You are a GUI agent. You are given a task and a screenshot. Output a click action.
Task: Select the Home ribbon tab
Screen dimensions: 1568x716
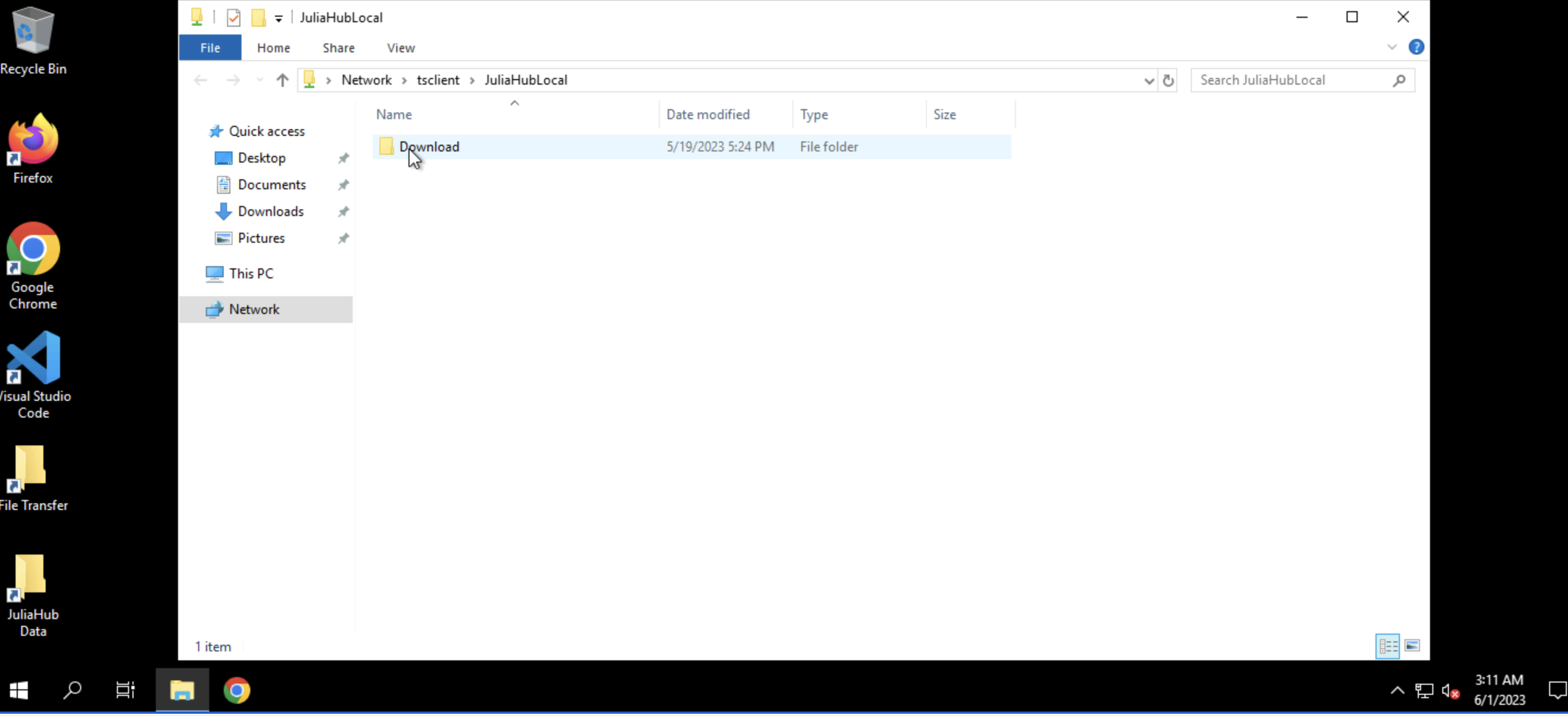pyautogui.click(x=273, y=47)
